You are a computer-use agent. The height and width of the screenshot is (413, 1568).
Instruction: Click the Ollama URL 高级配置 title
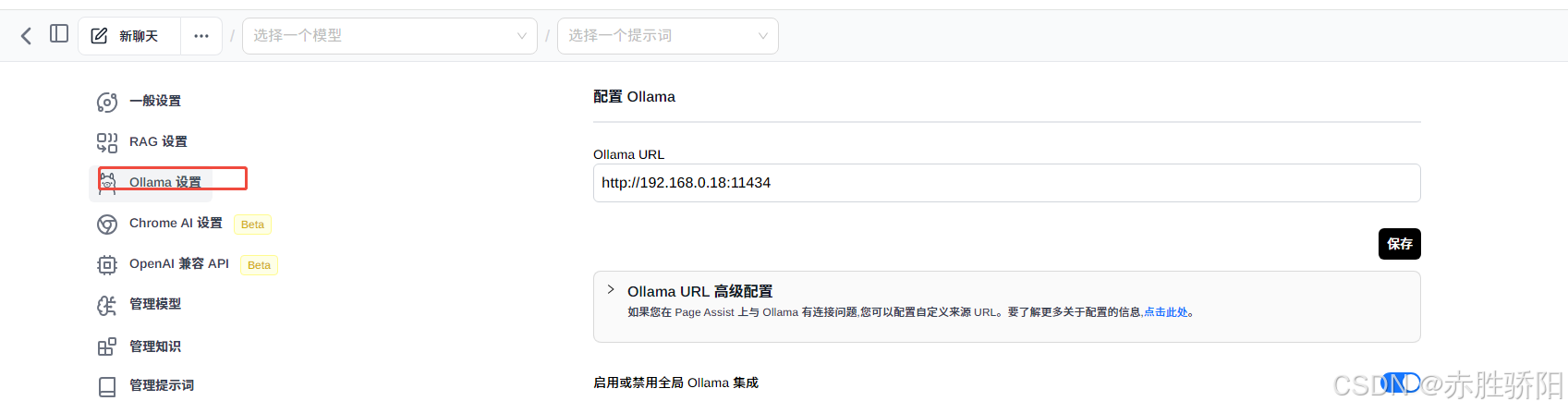coord(699,291)
